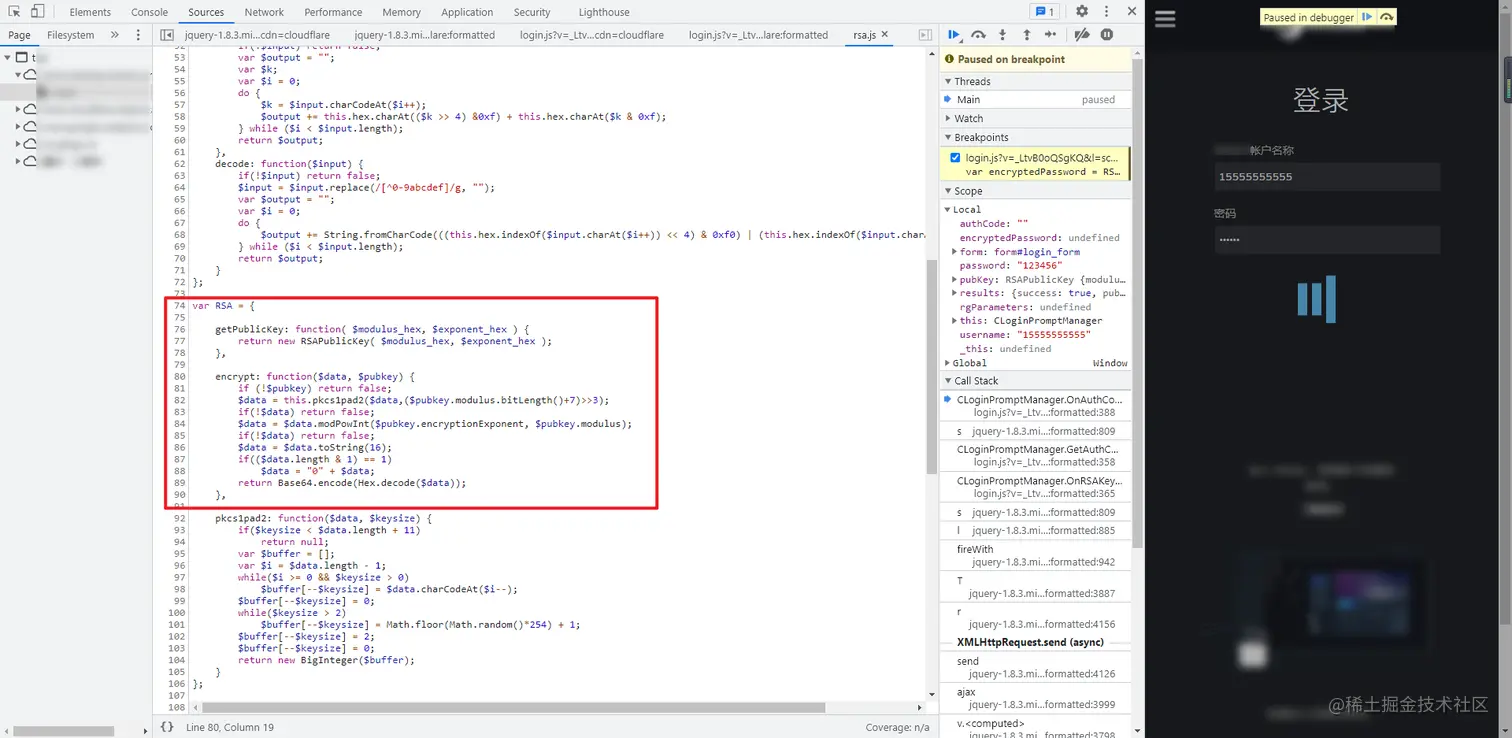Select CLoginPromptManager.OnAuthCo… call stack frame
This screenshot has height=738, width=1512.
[x=1036, y=406]
